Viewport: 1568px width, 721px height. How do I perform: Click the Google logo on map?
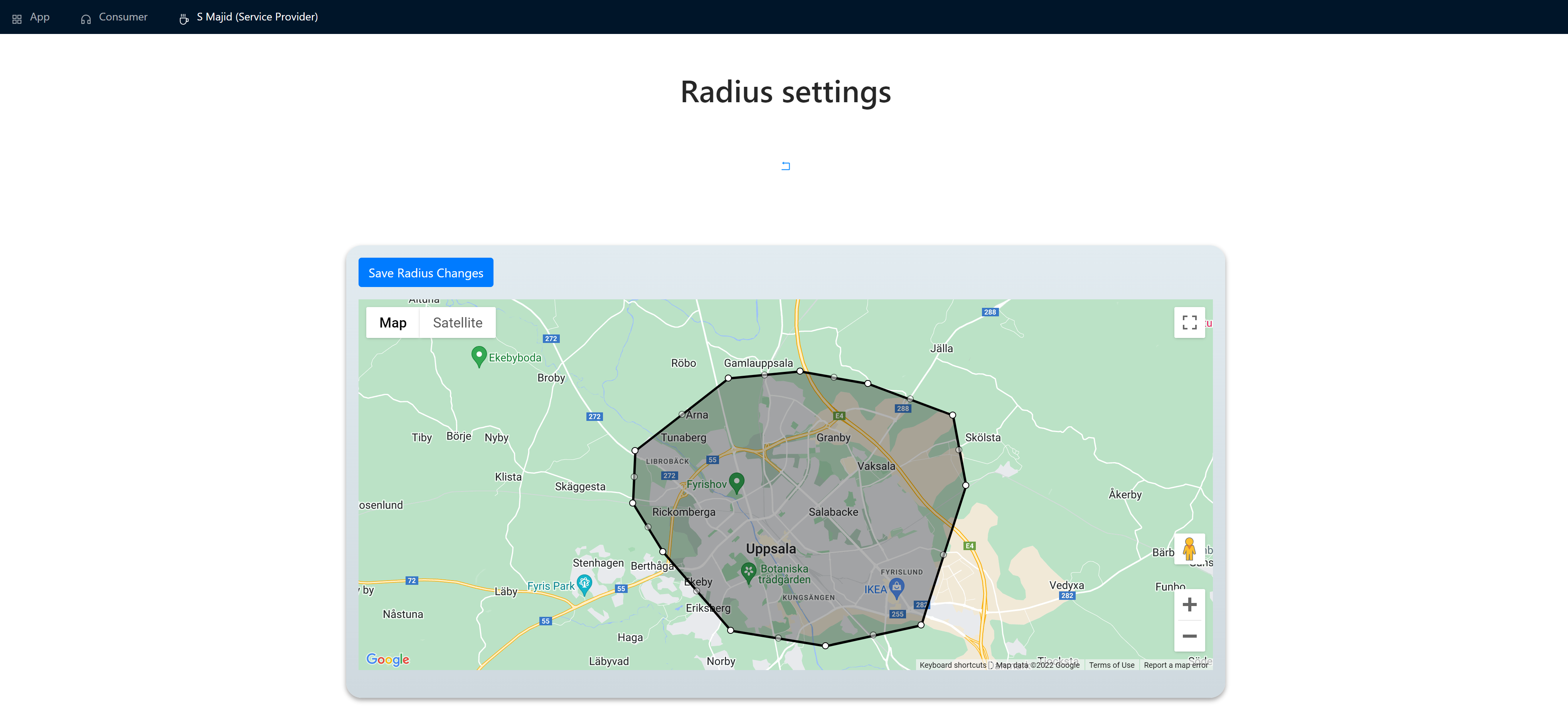pyautogui.click(x=388, y=660)
